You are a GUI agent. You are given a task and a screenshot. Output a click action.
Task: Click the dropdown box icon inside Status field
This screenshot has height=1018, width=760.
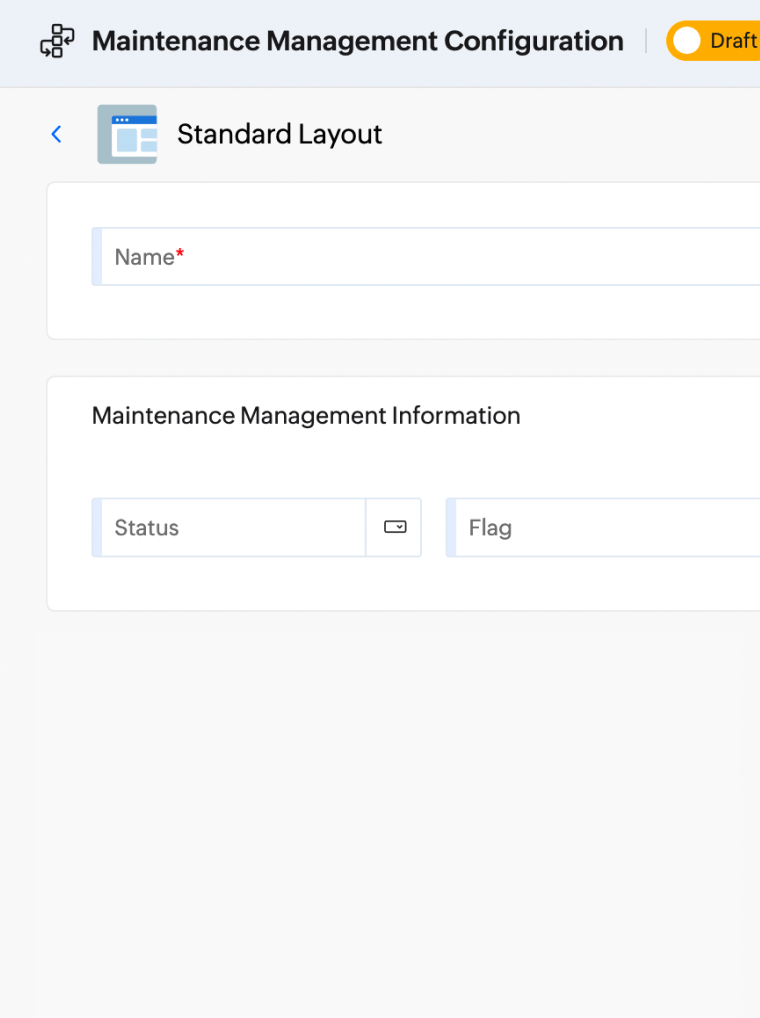(x=395, y=527)
